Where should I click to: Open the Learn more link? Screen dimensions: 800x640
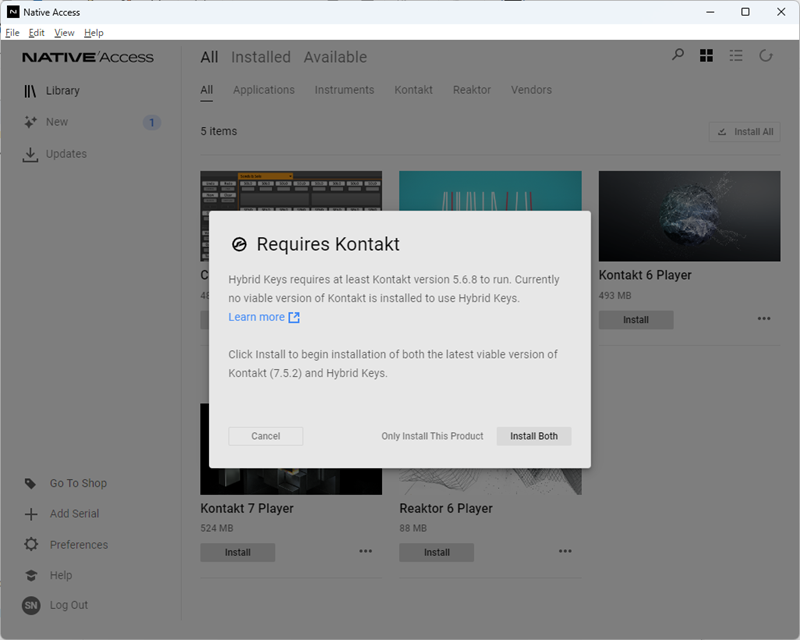point(257,317)
